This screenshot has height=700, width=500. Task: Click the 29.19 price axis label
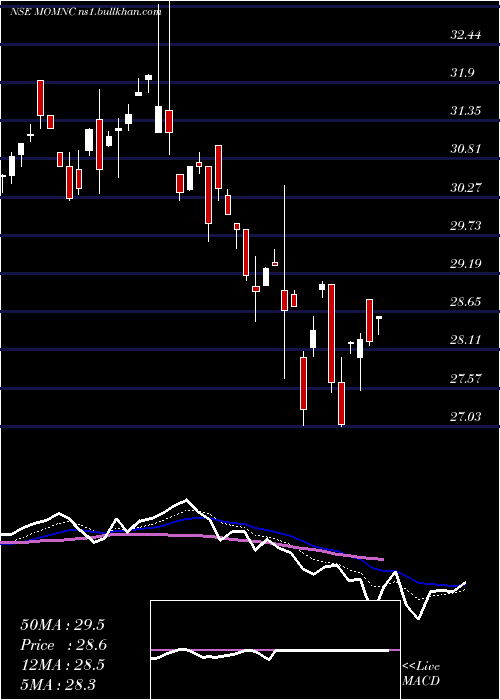(466, 264)
